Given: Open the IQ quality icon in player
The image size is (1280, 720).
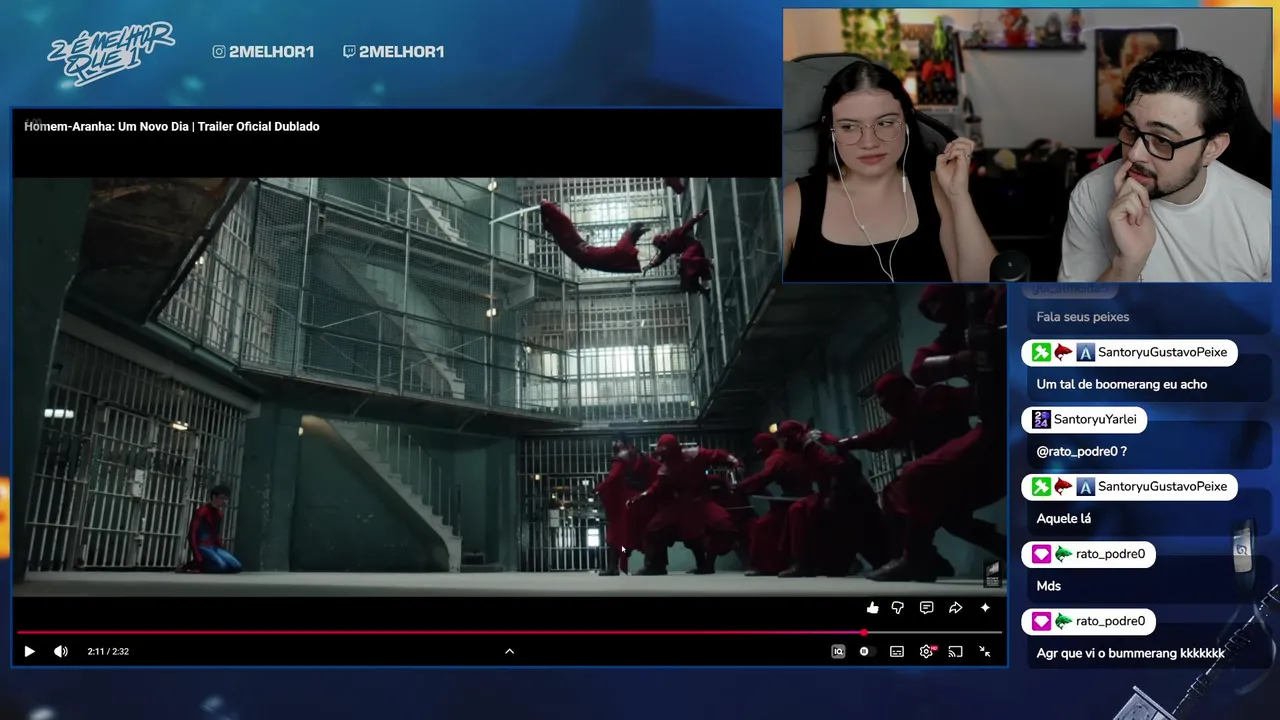Looking at the screenshot, I should point(838,651).
